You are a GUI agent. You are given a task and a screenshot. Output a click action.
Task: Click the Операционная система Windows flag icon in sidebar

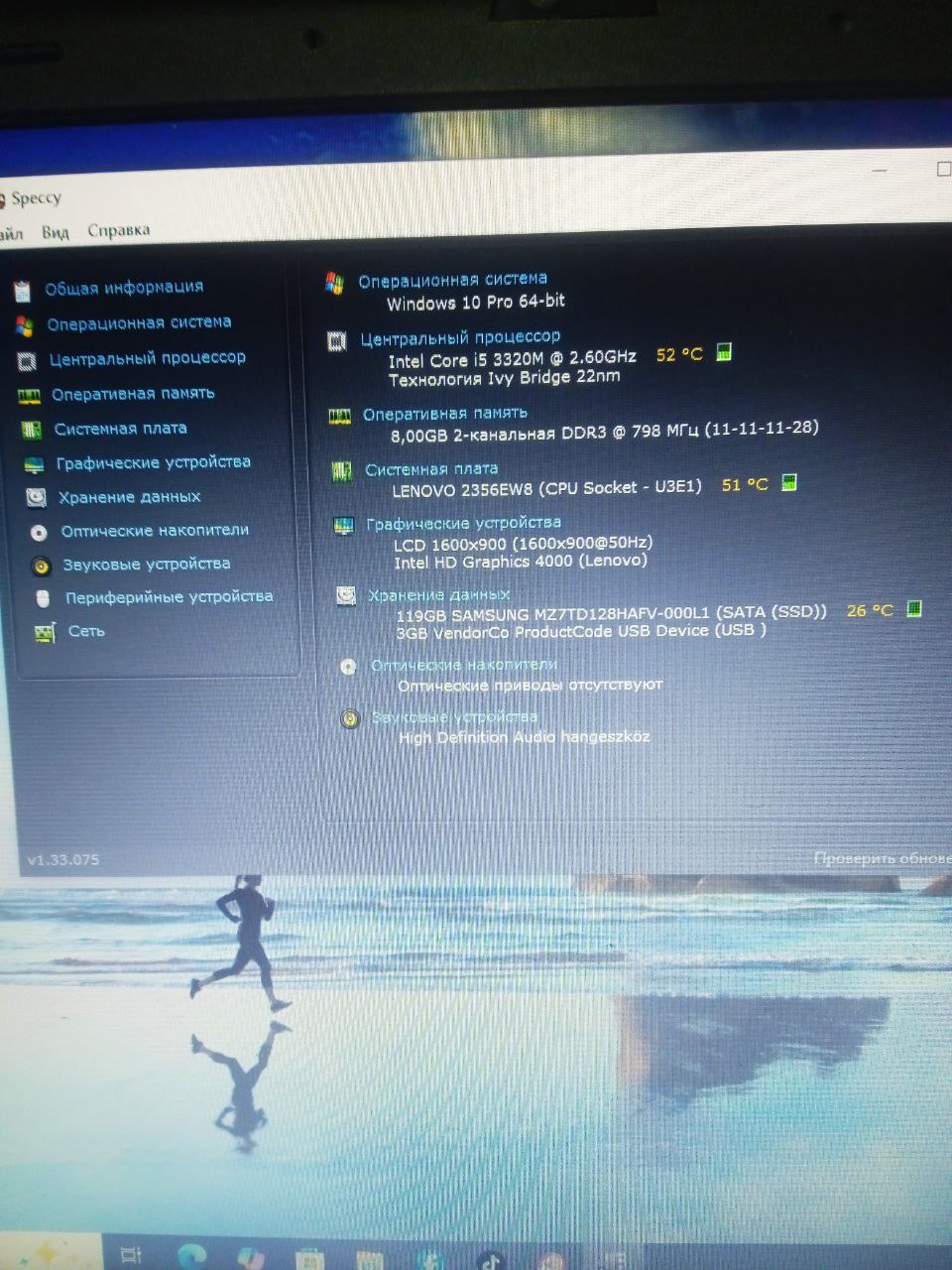(25, 325)
